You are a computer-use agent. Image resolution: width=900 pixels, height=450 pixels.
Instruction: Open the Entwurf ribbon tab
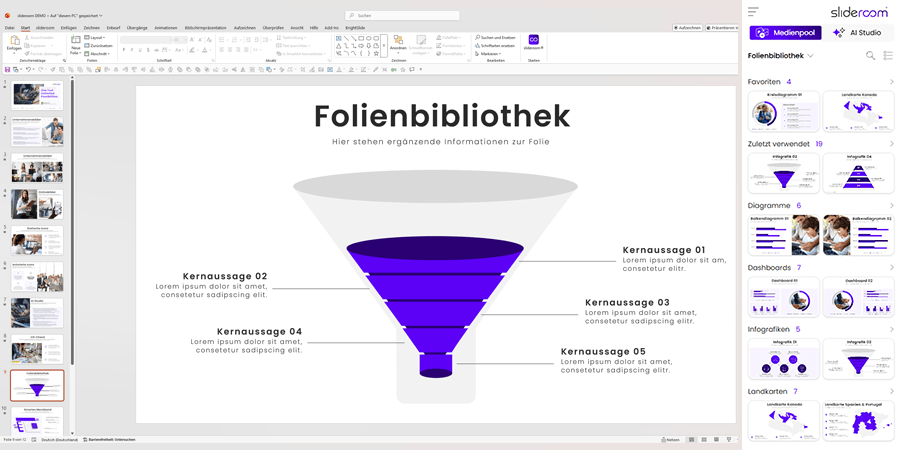(x=113, y=28)
